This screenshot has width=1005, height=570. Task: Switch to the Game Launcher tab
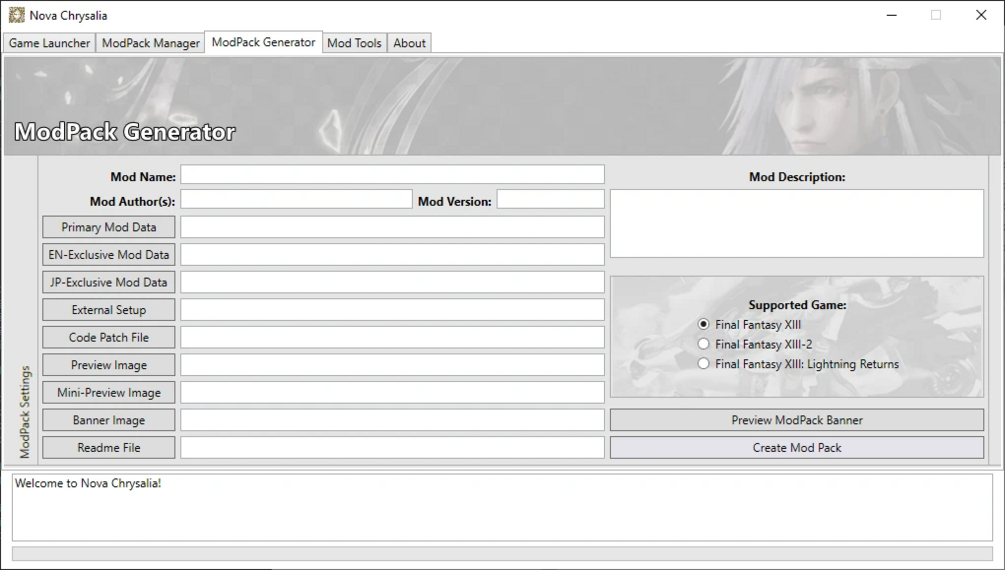pyautogui.click(x=49, y=43)
